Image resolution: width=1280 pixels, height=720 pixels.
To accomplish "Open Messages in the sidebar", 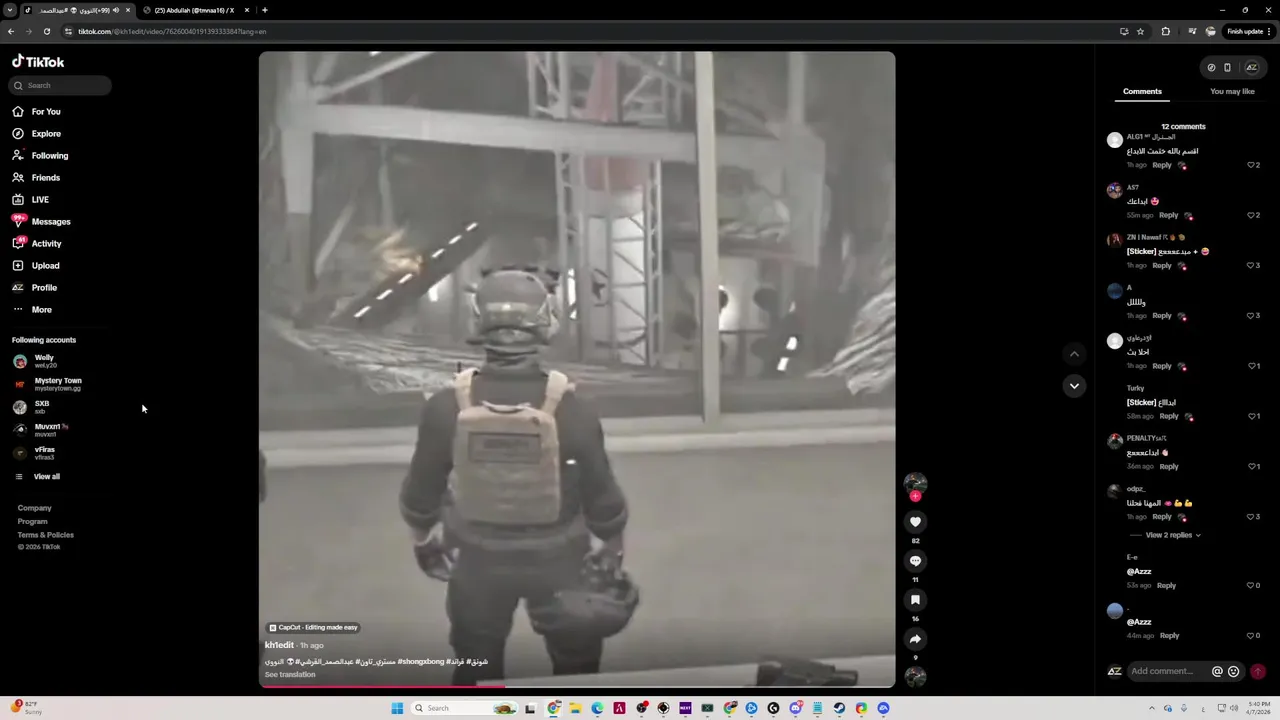I will coord(42,222).
